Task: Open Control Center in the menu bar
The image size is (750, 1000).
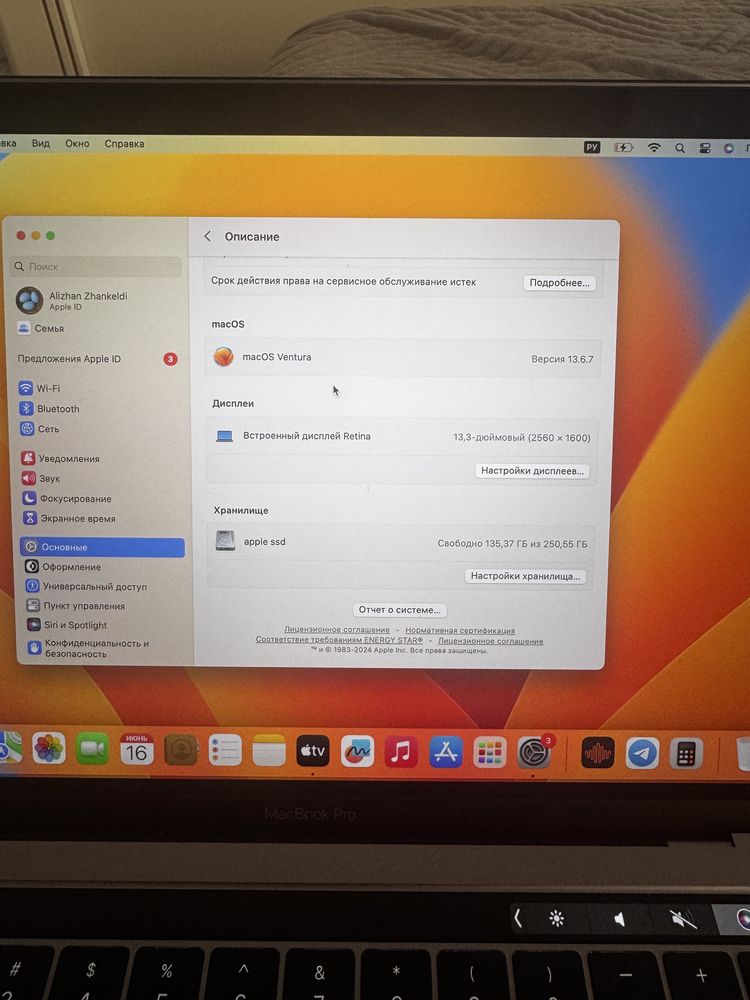Action: point(705,148)
